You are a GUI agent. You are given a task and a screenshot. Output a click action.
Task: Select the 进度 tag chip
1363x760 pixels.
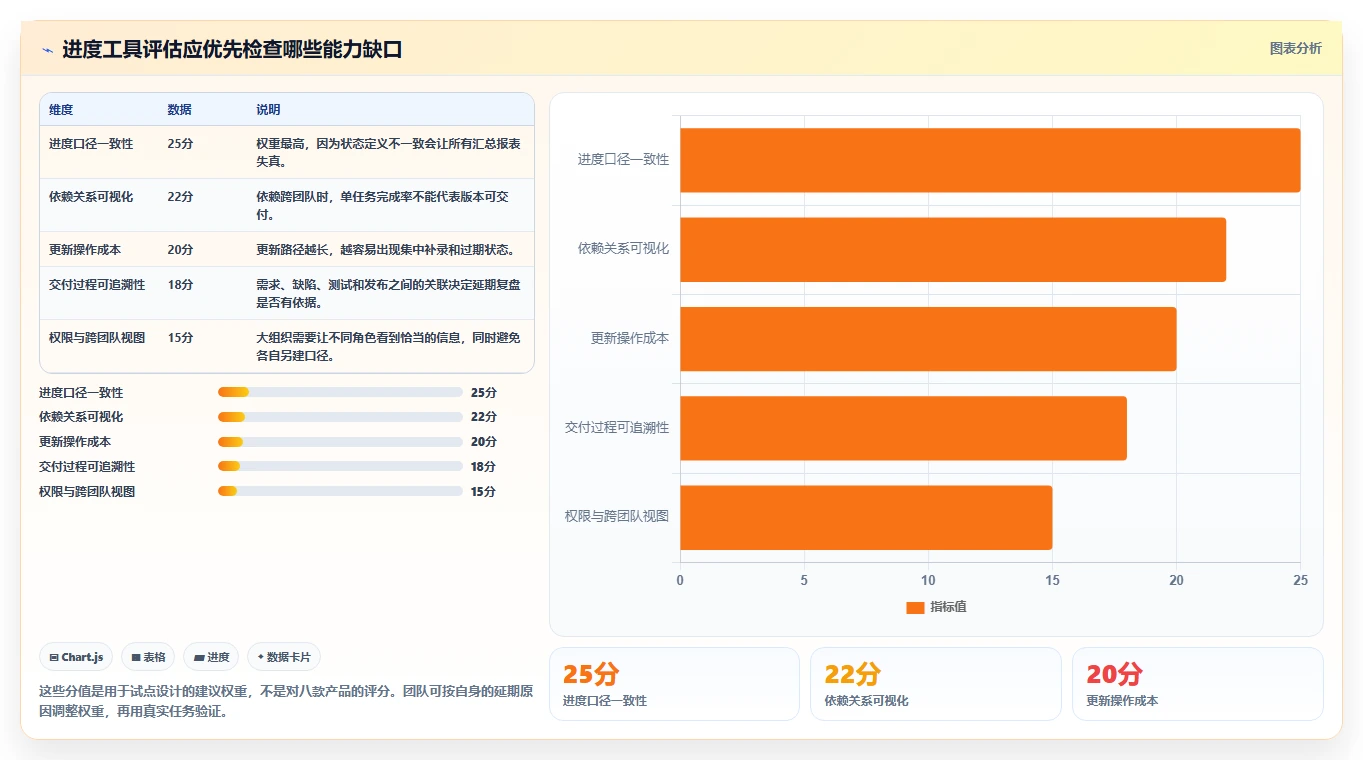click(x=211, y=657)
